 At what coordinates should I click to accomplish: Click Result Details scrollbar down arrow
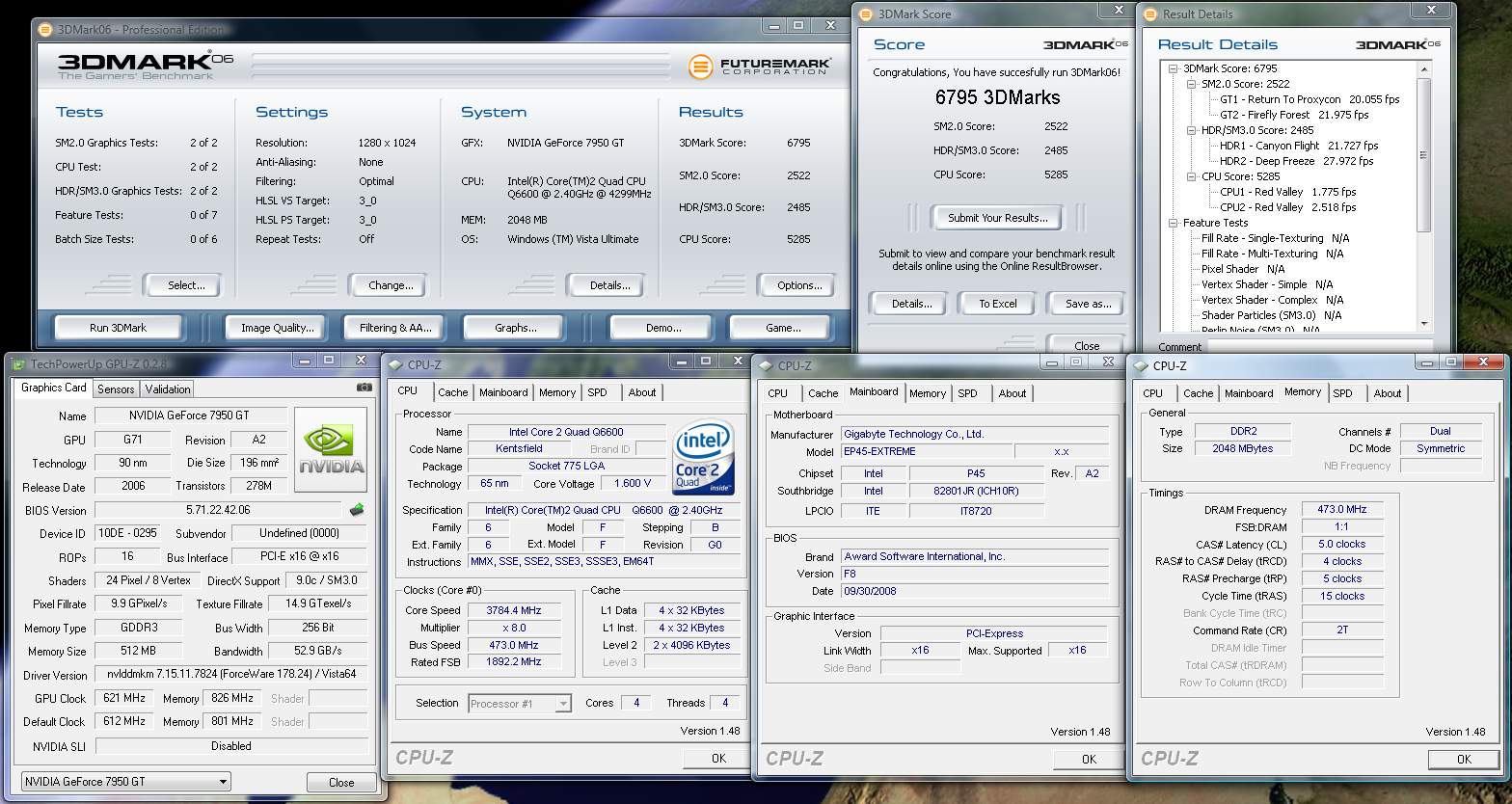pyautogui.click(x=1424, y=323)
